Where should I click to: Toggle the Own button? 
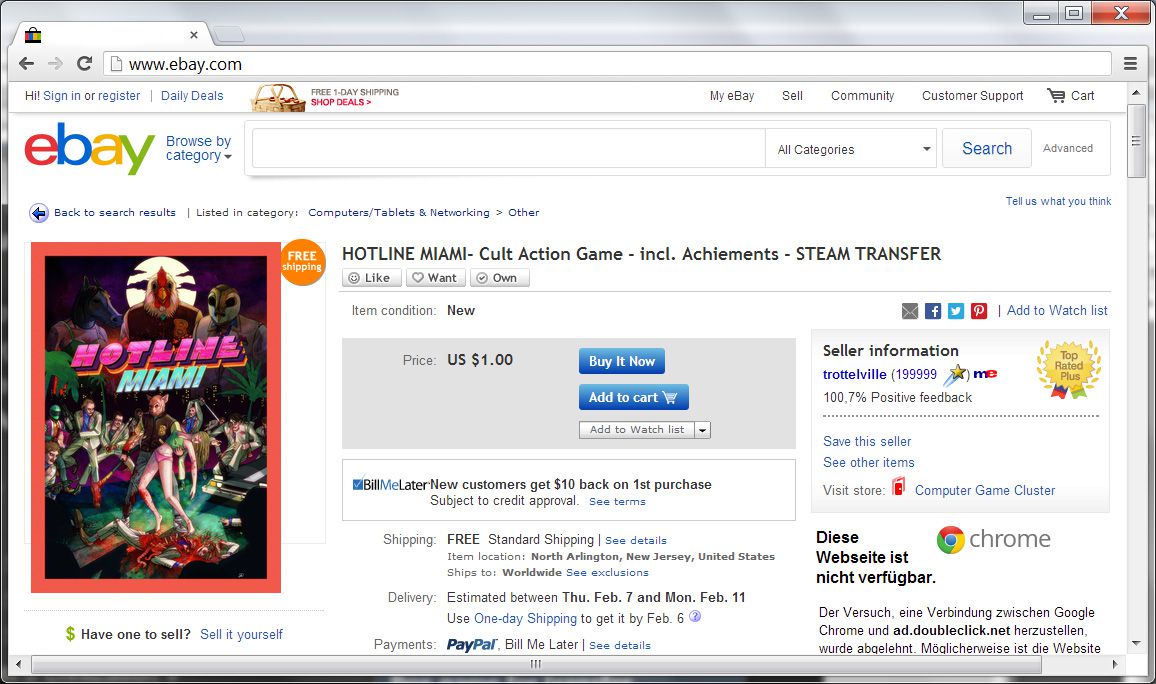(499, 278)
